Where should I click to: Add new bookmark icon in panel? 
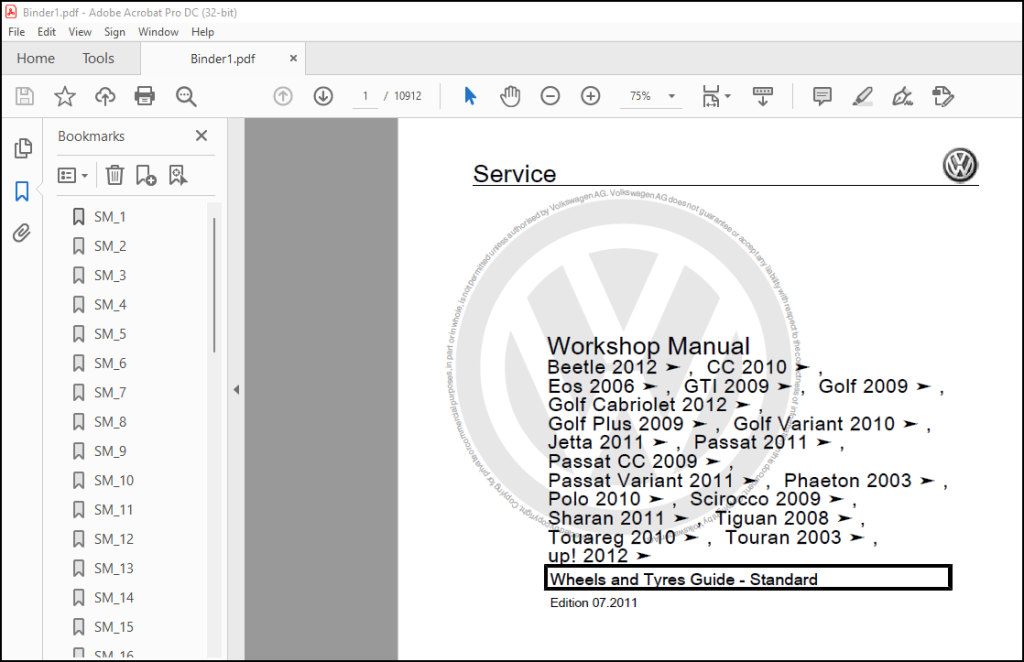tap(146, 175)
